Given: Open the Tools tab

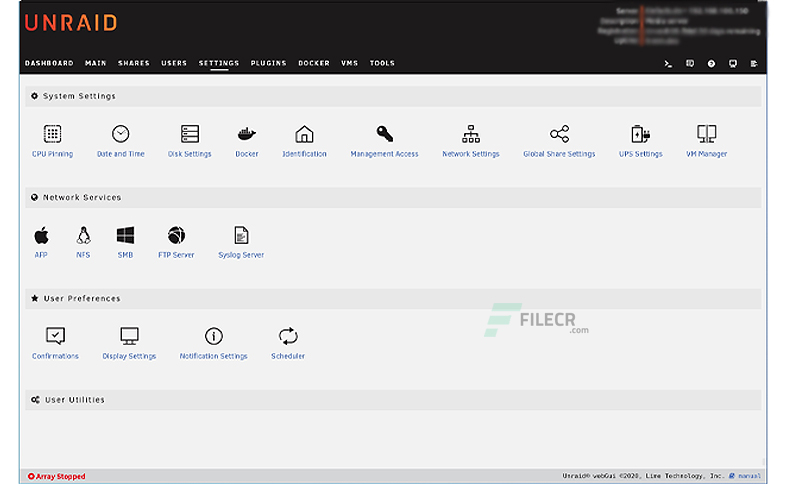Looking at the screenshot, I should click(x=382, y=63).
